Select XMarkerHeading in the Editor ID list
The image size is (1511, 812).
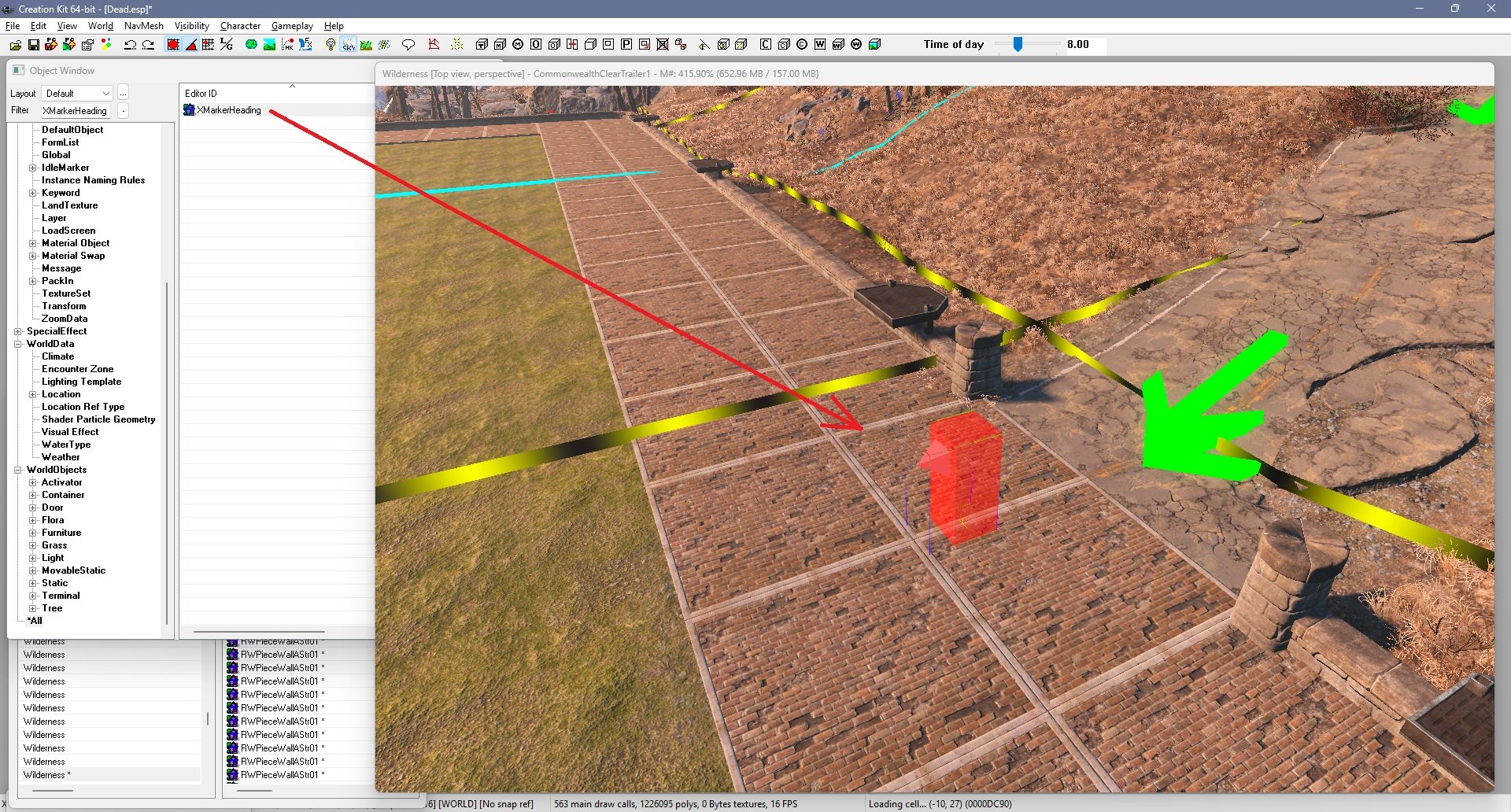coord(229,110)
